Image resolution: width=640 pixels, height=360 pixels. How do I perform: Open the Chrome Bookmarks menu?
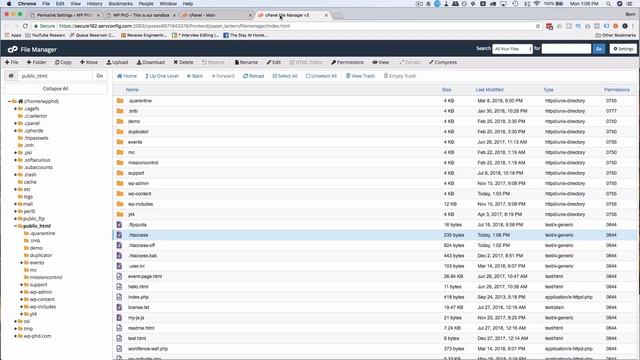pos(120,4)
